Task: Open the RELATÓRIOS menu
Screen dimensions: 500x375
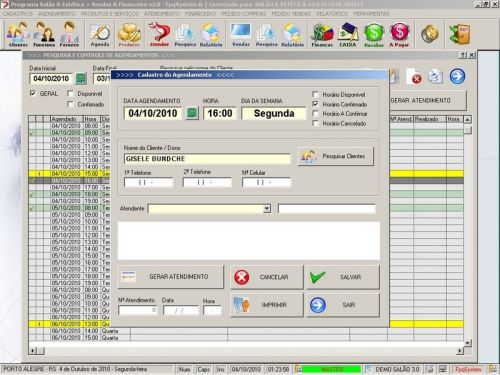Action: click(332, 14)
